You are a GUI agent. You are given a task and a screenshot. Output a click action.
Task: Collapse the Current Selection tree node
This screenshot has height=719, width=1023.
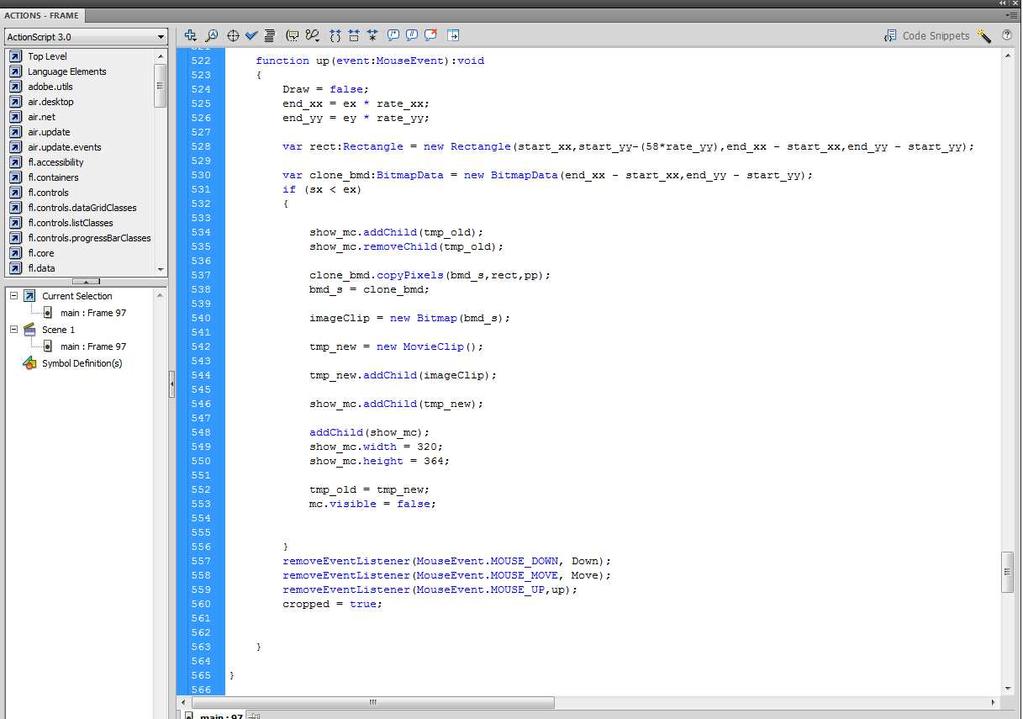point(13,296)
